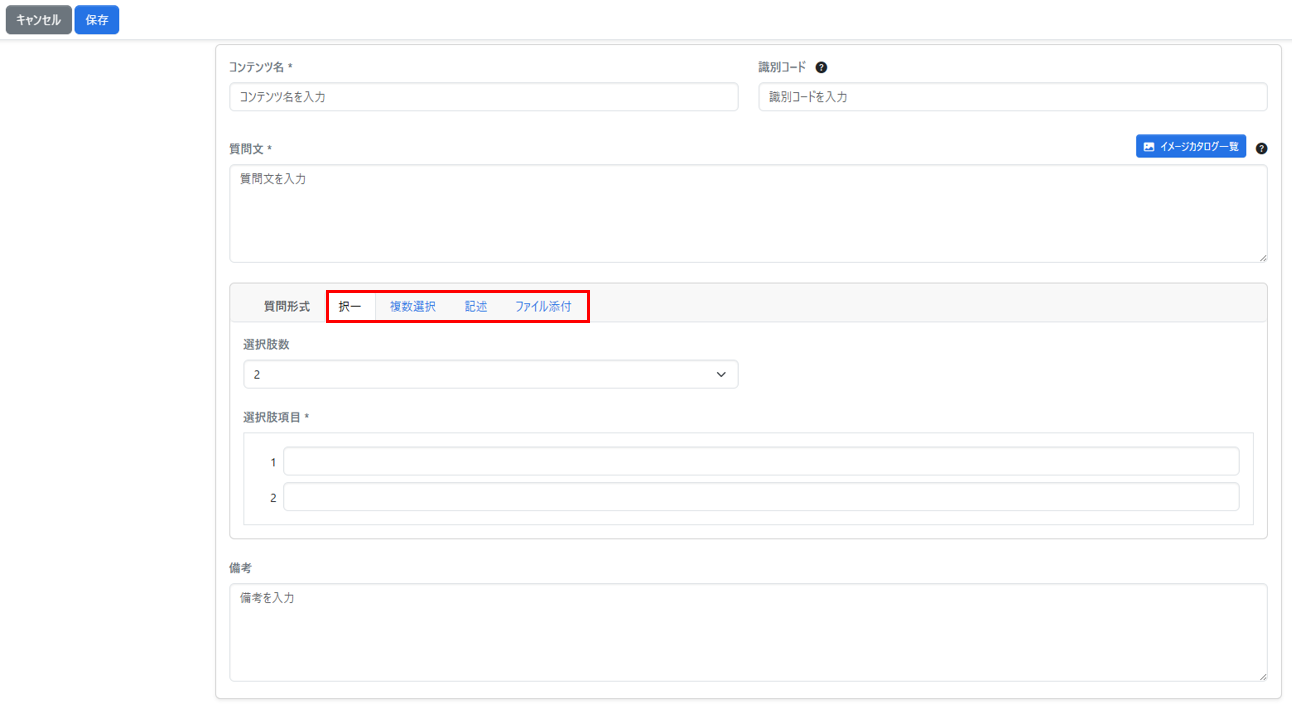Select the 択一 question type tab
Image resolution: width=1292 pixels, height=705 pixels.
[x=350, y=307]
